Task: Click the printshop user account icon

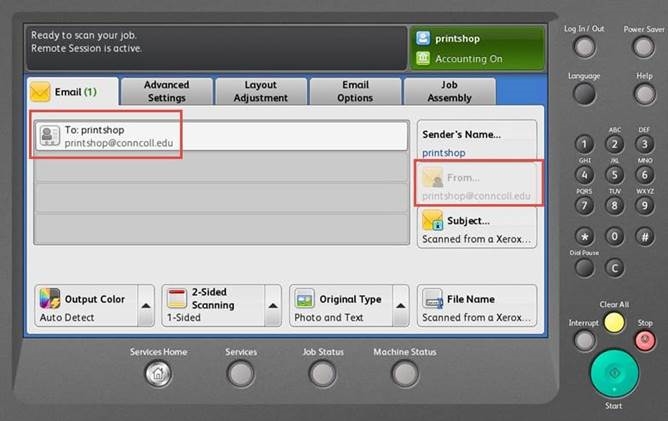Action: (x=423, y=38)
